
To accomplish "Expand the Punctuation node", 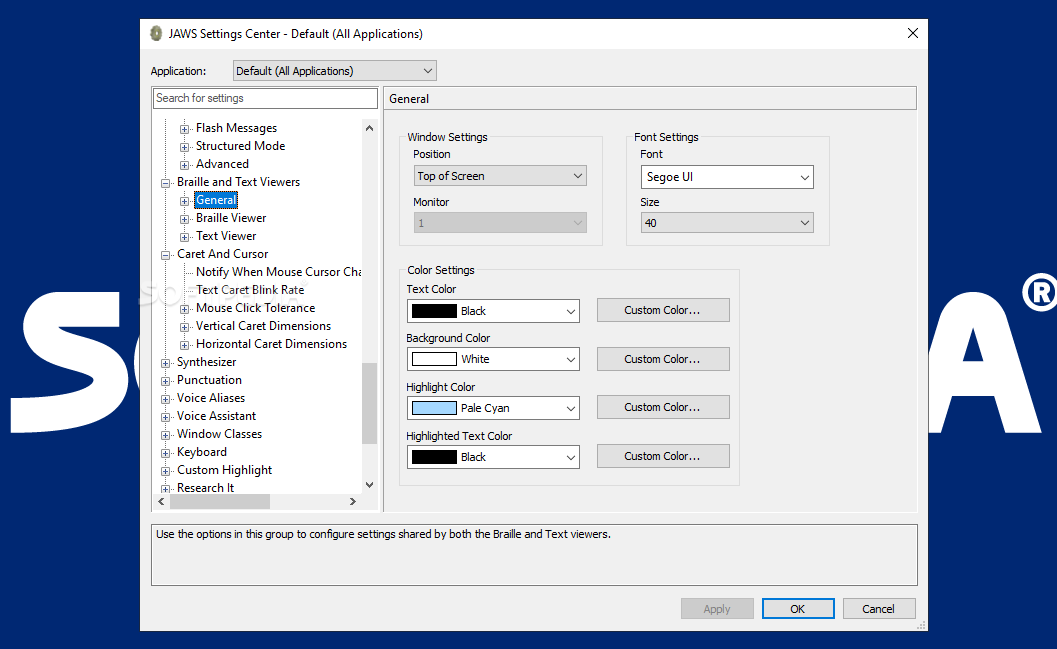I will point(165,381).
